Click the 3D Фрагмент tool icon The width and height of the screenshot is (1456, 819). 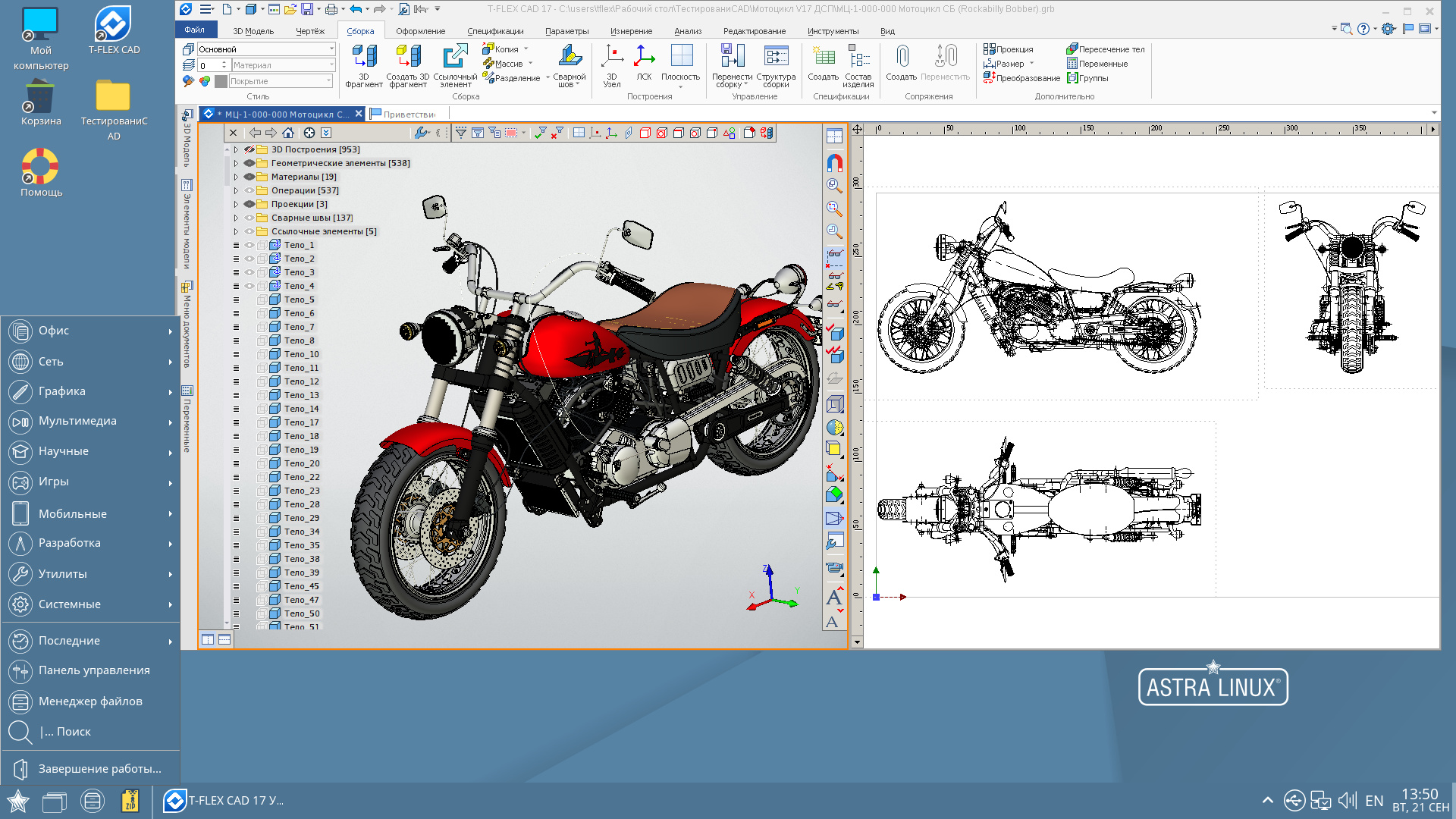point(364,57)
